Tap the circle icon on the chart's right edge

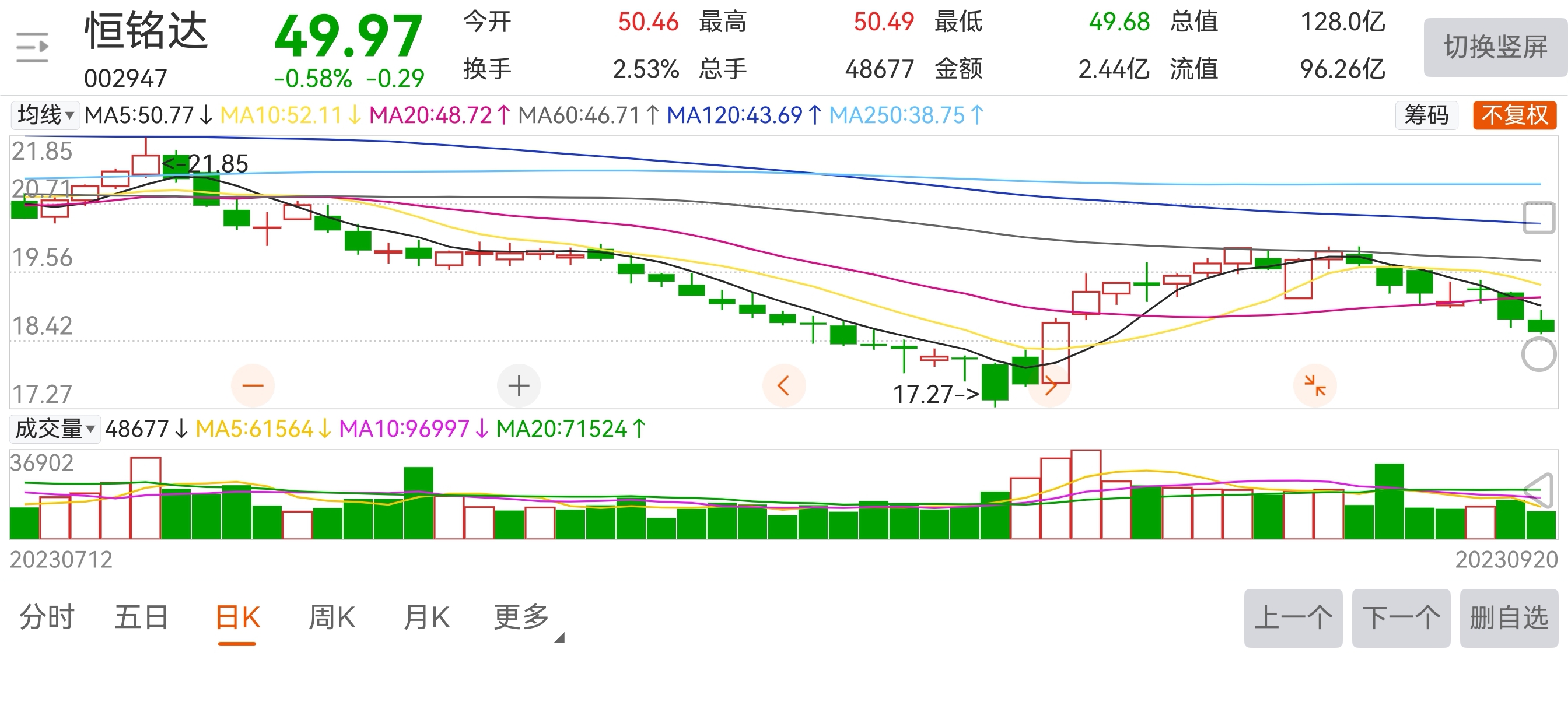point(1538,354)
